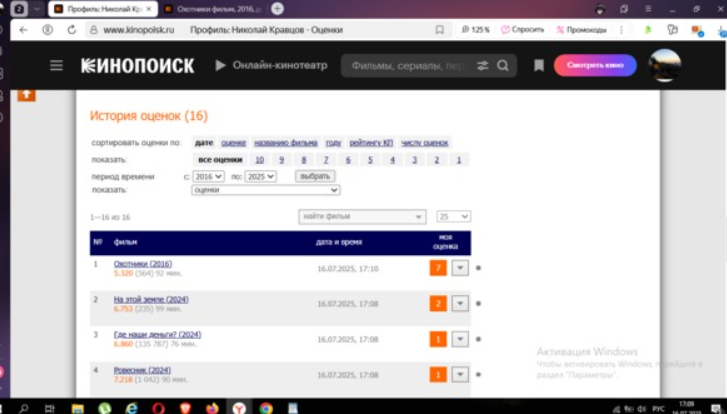Image resolution: width=727 pixels, height=414 pixels.
Task: Open File Explorer from taskbar
Action: point(77,408)
